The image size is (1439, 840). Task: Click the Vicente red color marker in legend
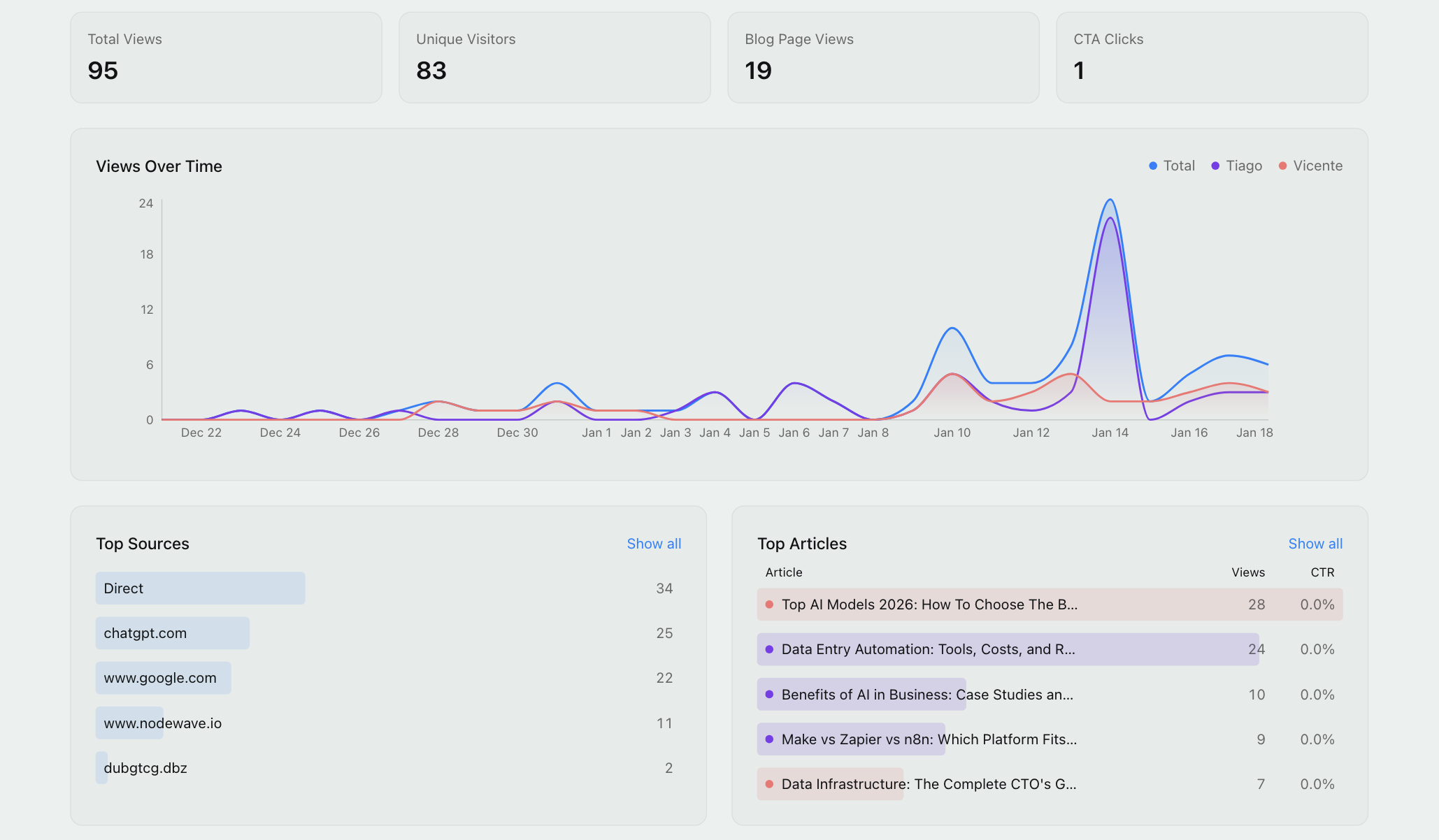tap(1283, 166)
